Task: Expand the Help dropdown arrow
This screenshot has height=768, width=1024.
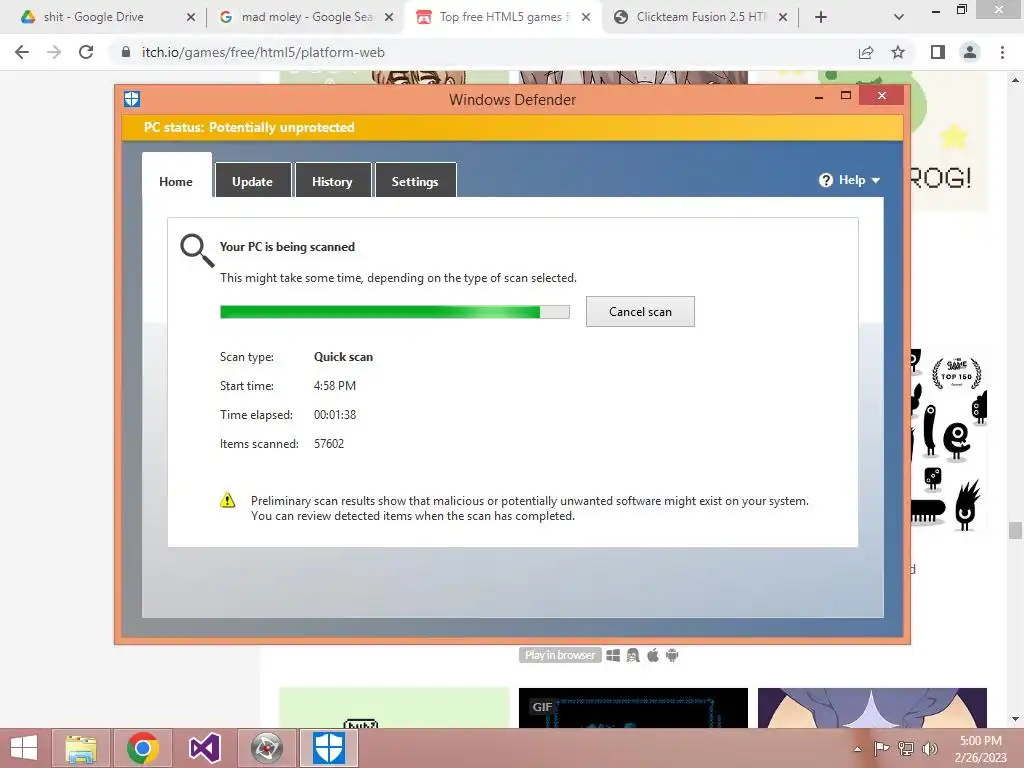Action: [876, 180]
